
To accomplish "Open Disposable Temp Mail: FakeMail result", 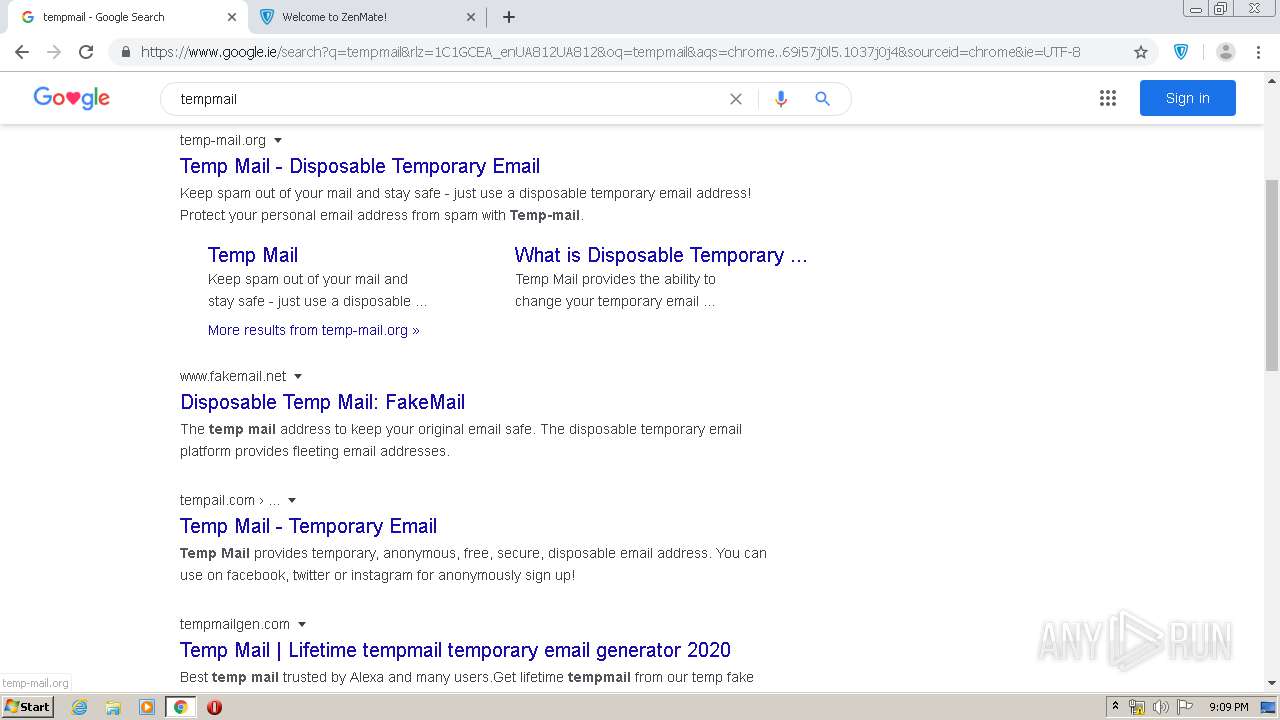I will click(x=322, y=402).
